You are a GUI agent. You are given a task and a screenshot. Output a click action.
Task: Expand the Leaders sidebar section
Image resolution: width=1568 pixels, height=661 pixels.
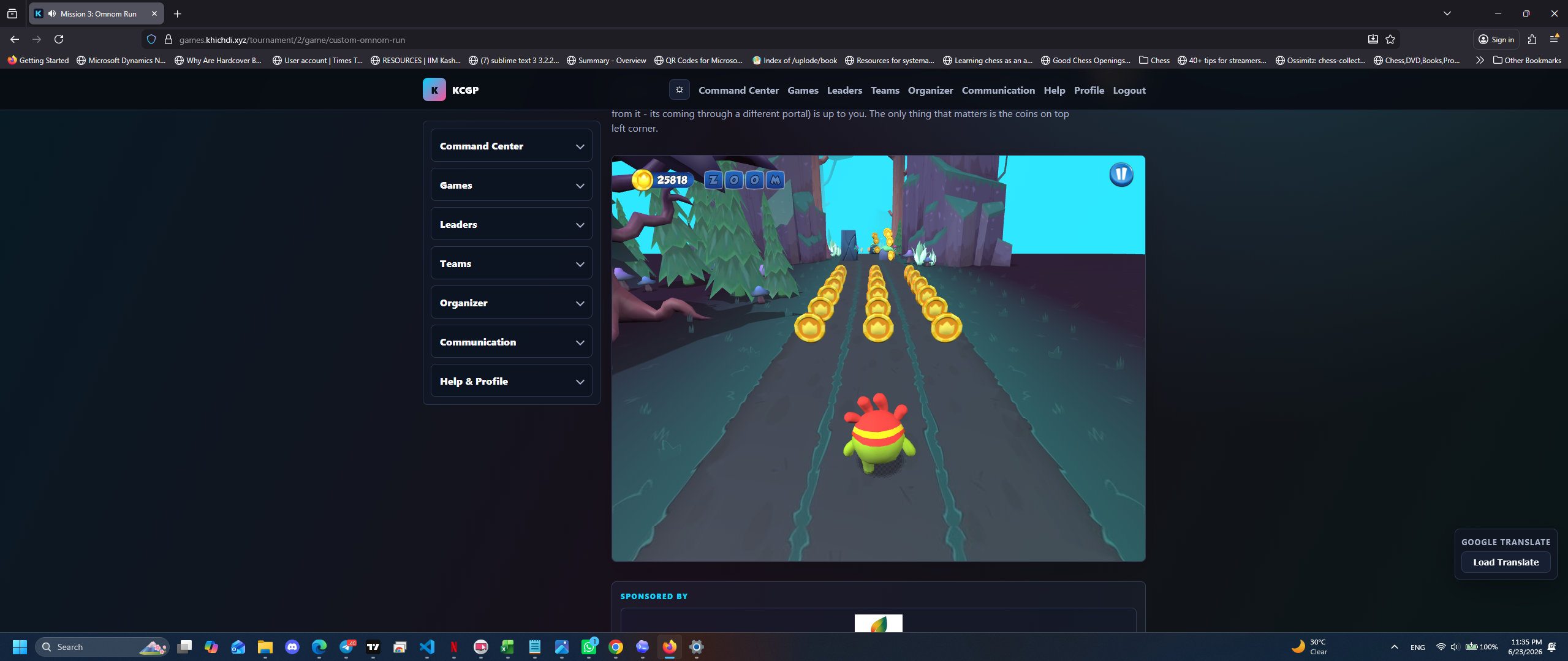click(511, 224)
